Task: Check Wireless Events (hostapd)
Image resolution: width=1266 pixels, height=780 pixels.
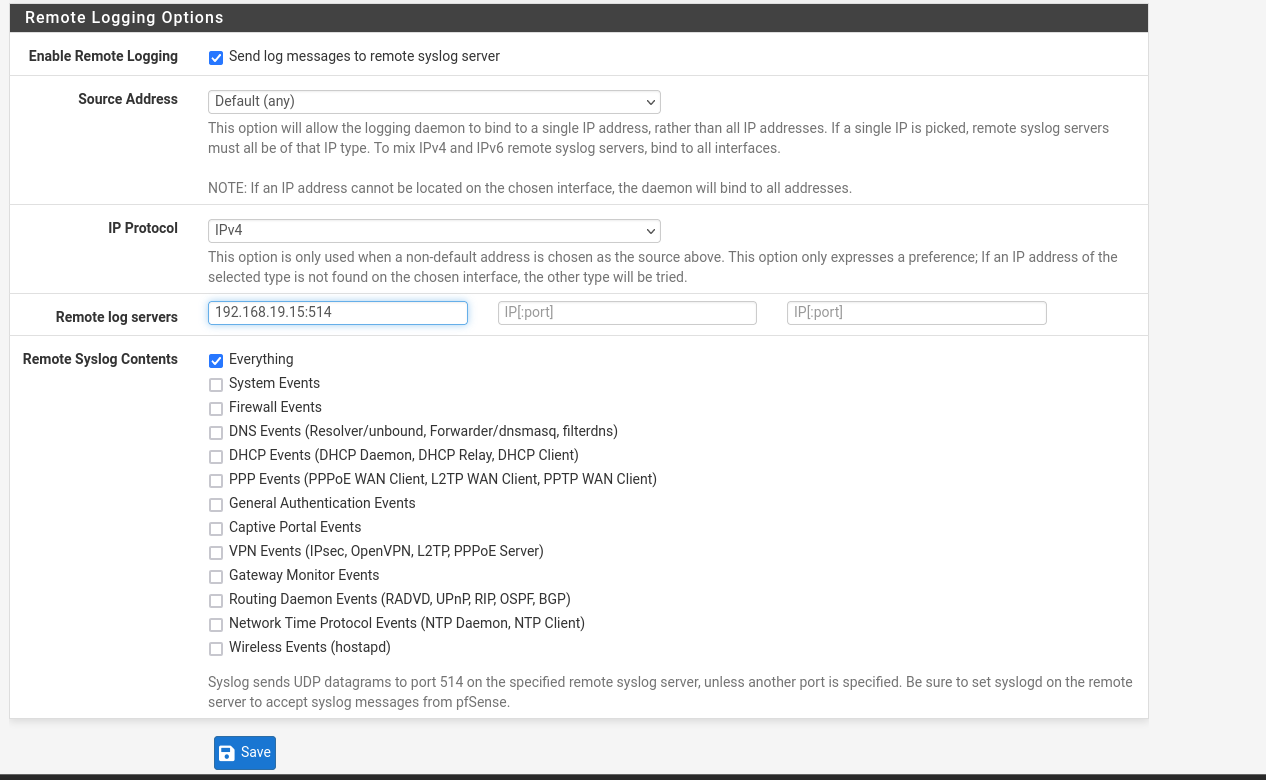Action: (x=216, y=649)
